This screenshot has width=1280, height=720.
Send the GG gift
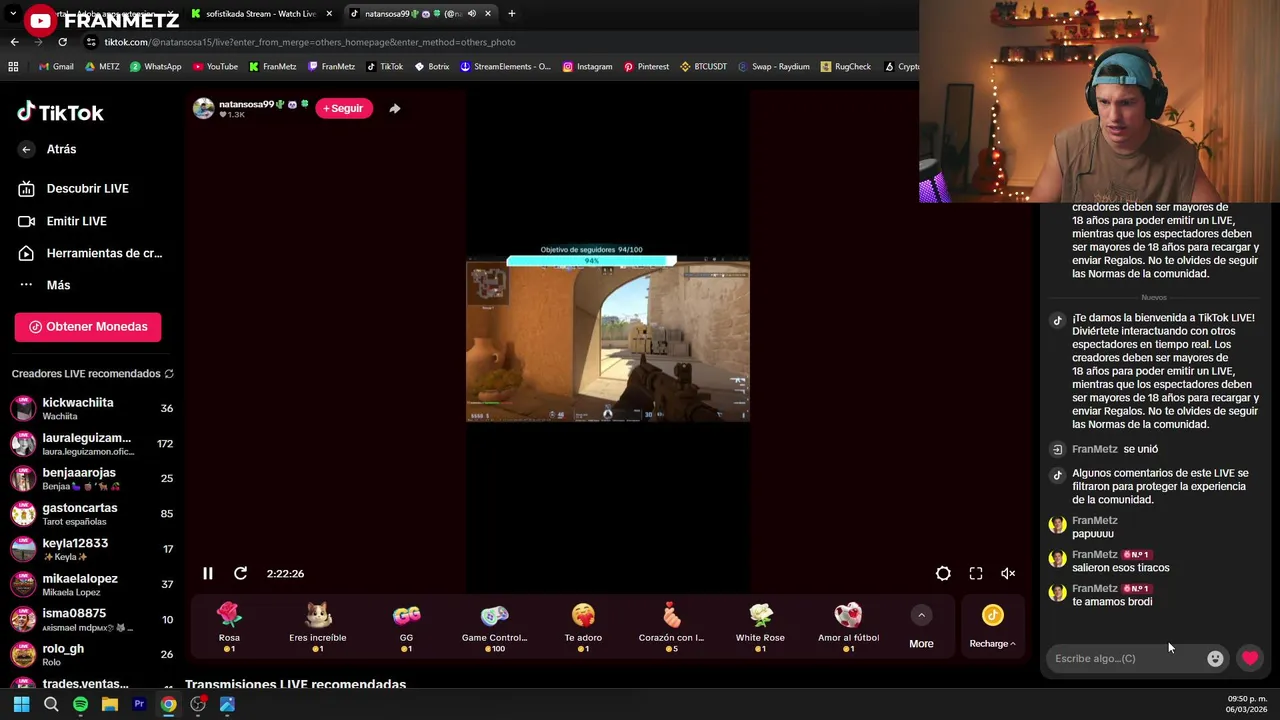pyautogui.click(x=406, y=627)
